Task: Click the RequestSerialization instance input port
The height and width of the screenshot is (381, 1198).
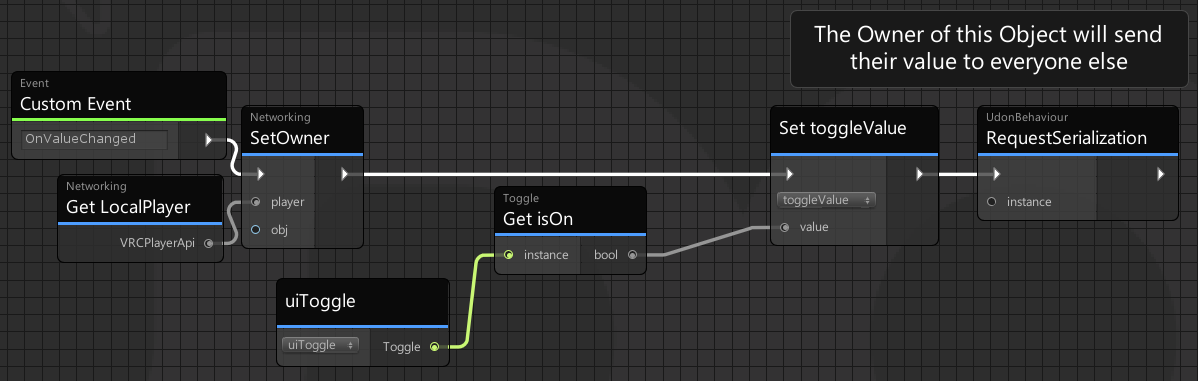Action: (992, 202)
